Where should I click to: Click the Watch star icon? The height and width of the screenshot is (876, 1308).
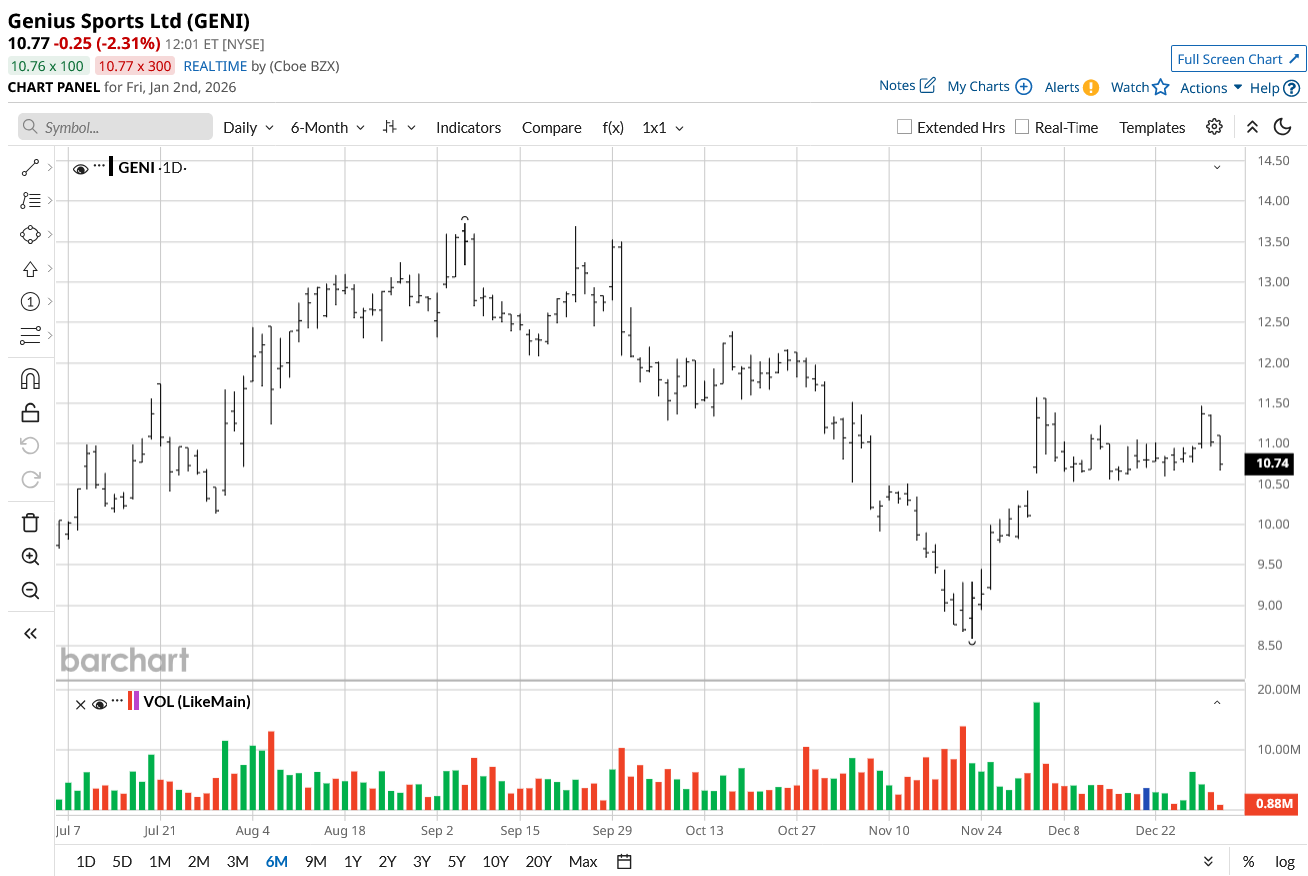coord(1160,87)
